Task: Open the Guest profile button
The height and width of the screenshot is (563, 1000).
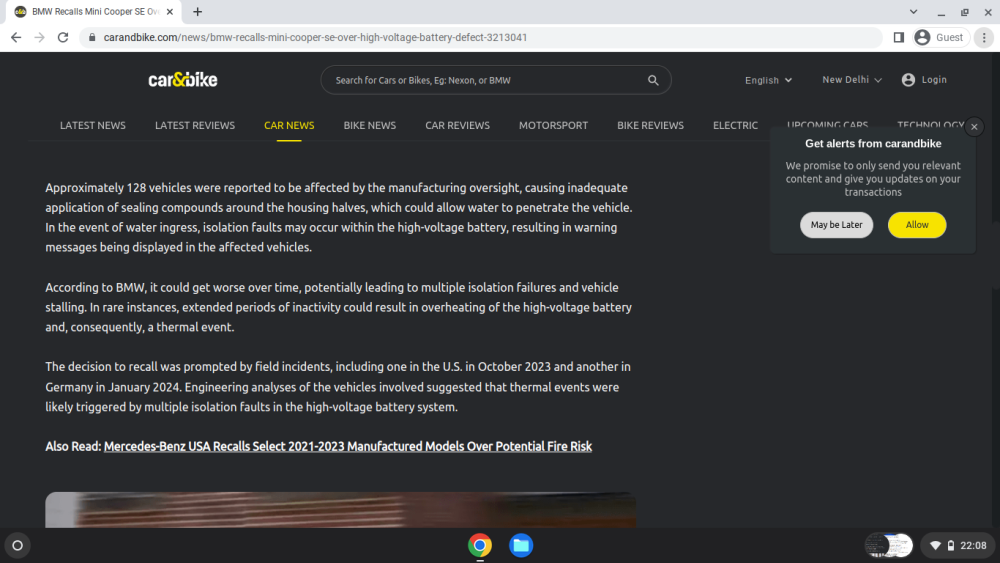Action: tap(940, 38)
